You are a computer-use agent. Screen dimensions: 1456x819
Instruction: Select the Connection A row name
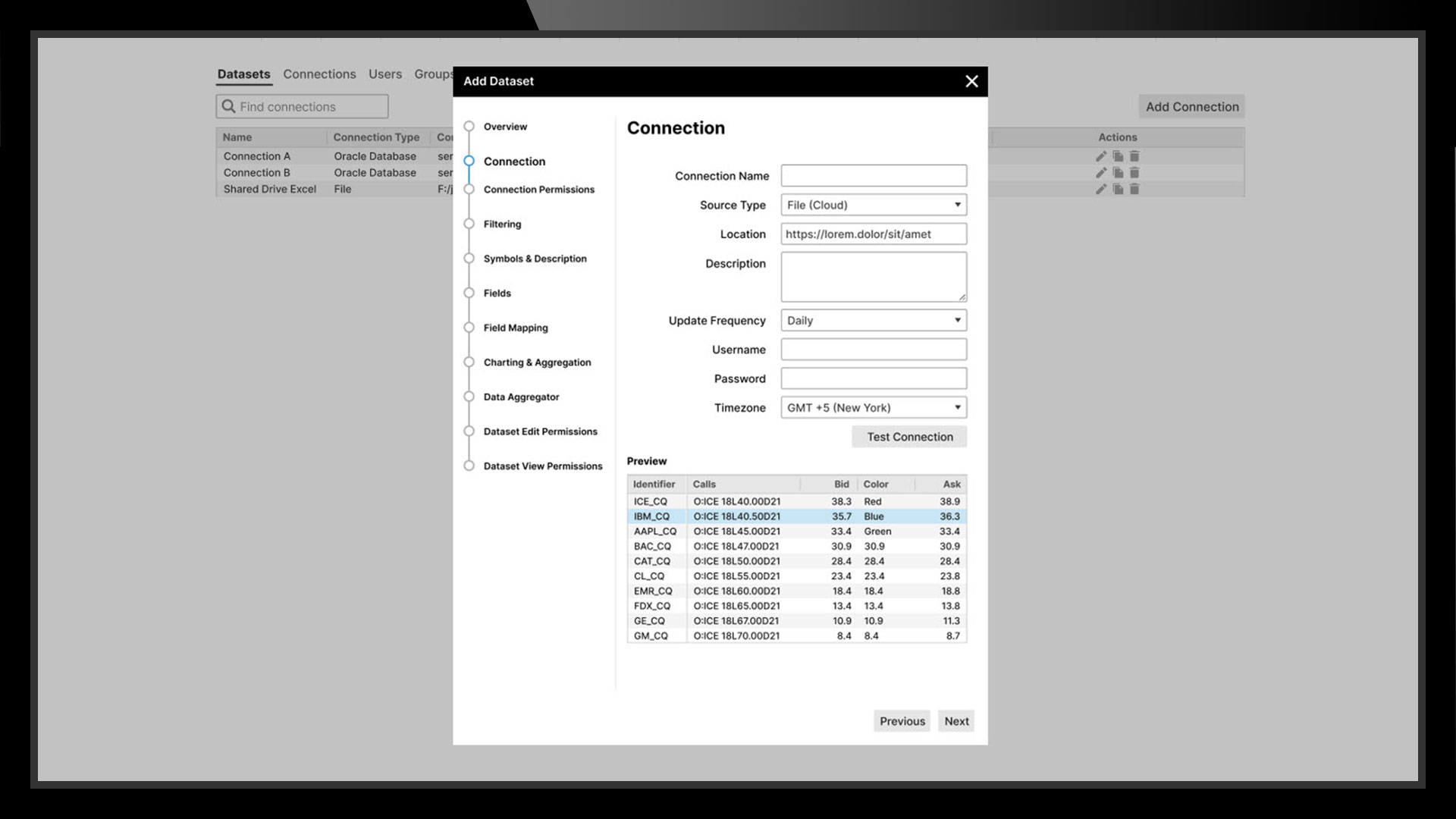click(x=256, y=156)
